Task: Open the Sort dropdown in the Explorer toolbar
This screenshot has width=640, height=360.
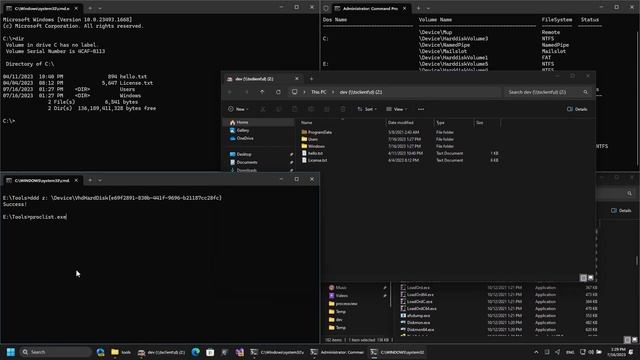Action: (x=367, y=109)
